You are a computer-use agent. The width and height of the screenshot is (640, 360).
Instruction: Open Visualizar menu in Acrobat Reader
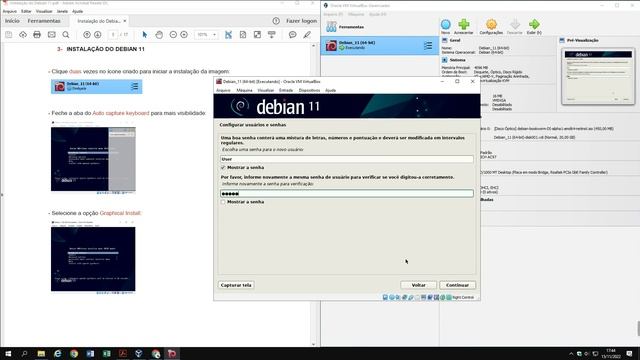point(44,11)
